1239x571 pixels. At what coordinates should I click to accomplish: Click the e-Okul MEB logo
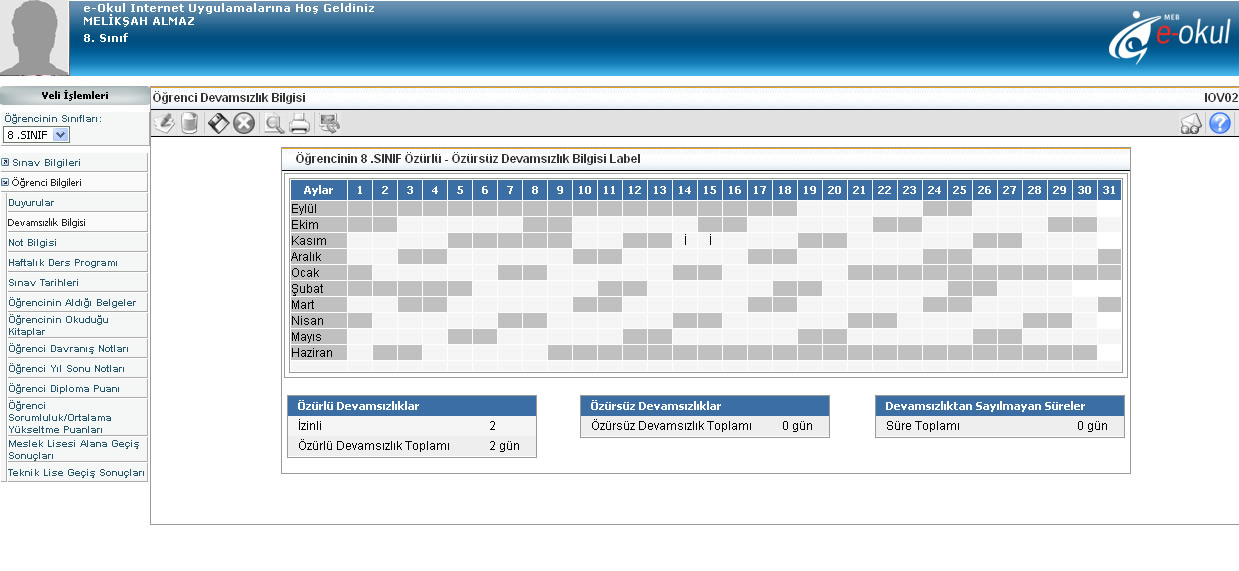tap(1167, 37)
